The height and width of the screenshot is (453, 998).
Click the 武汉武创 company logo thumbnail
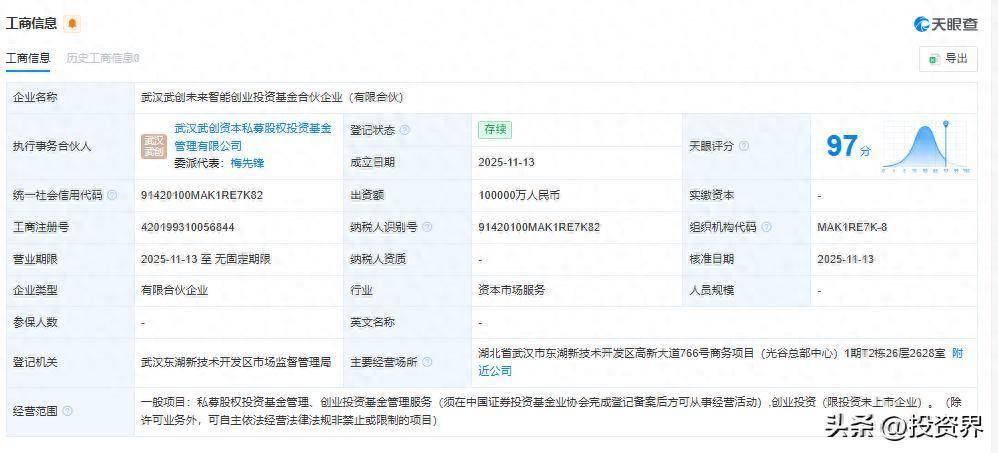(154, 146)
